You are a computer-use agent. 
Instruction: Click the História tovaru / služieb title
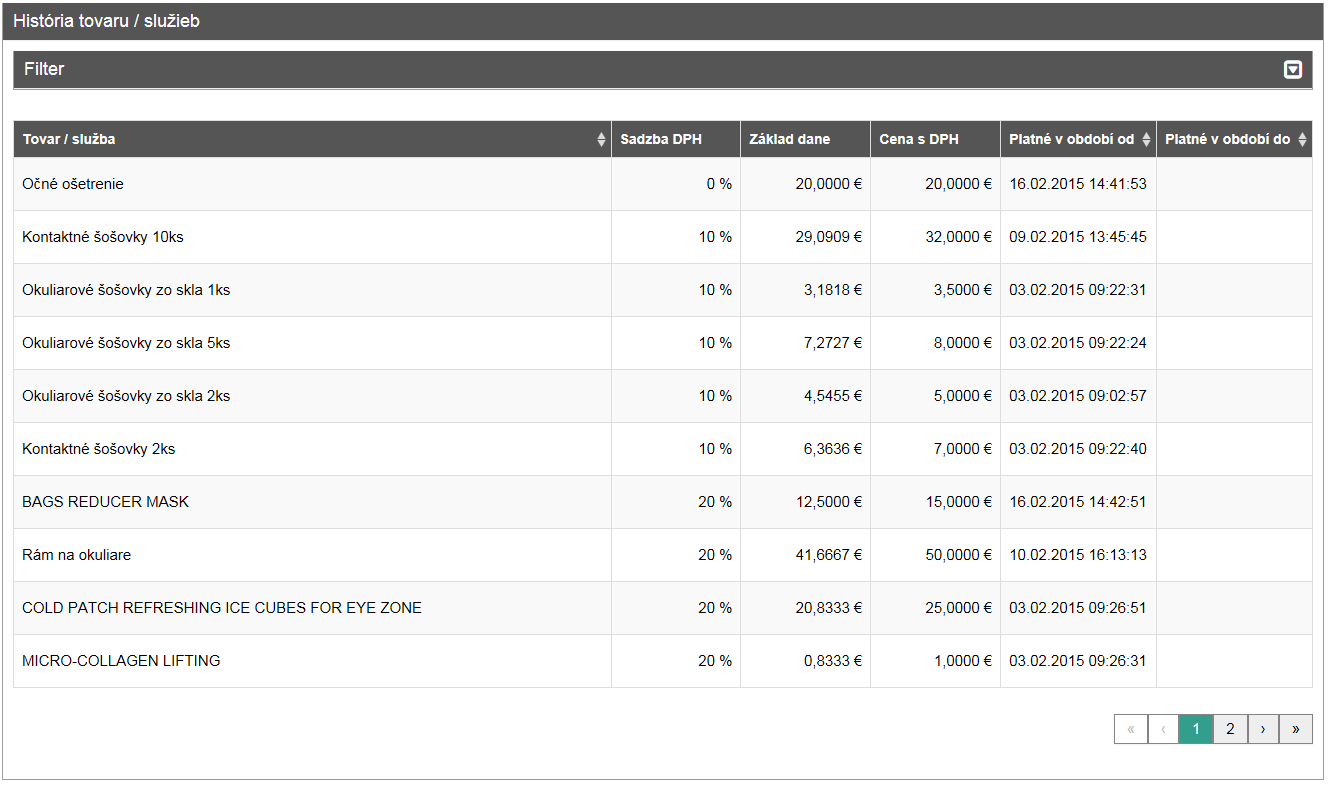pyautogui.click(x=106, y=21)
